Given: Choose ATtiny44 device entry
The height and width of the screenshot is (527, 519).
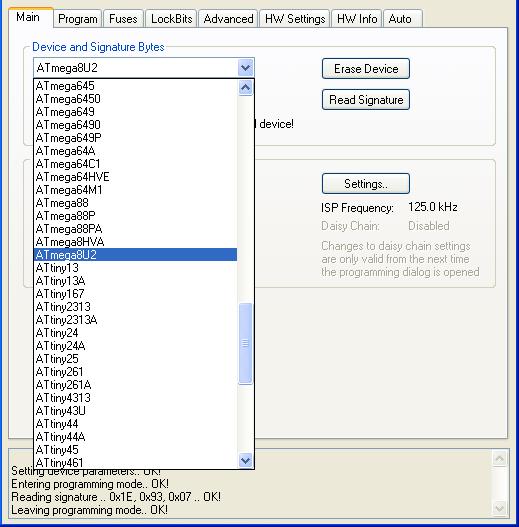Looking at the screenshot, I should (x=135, y=424).
